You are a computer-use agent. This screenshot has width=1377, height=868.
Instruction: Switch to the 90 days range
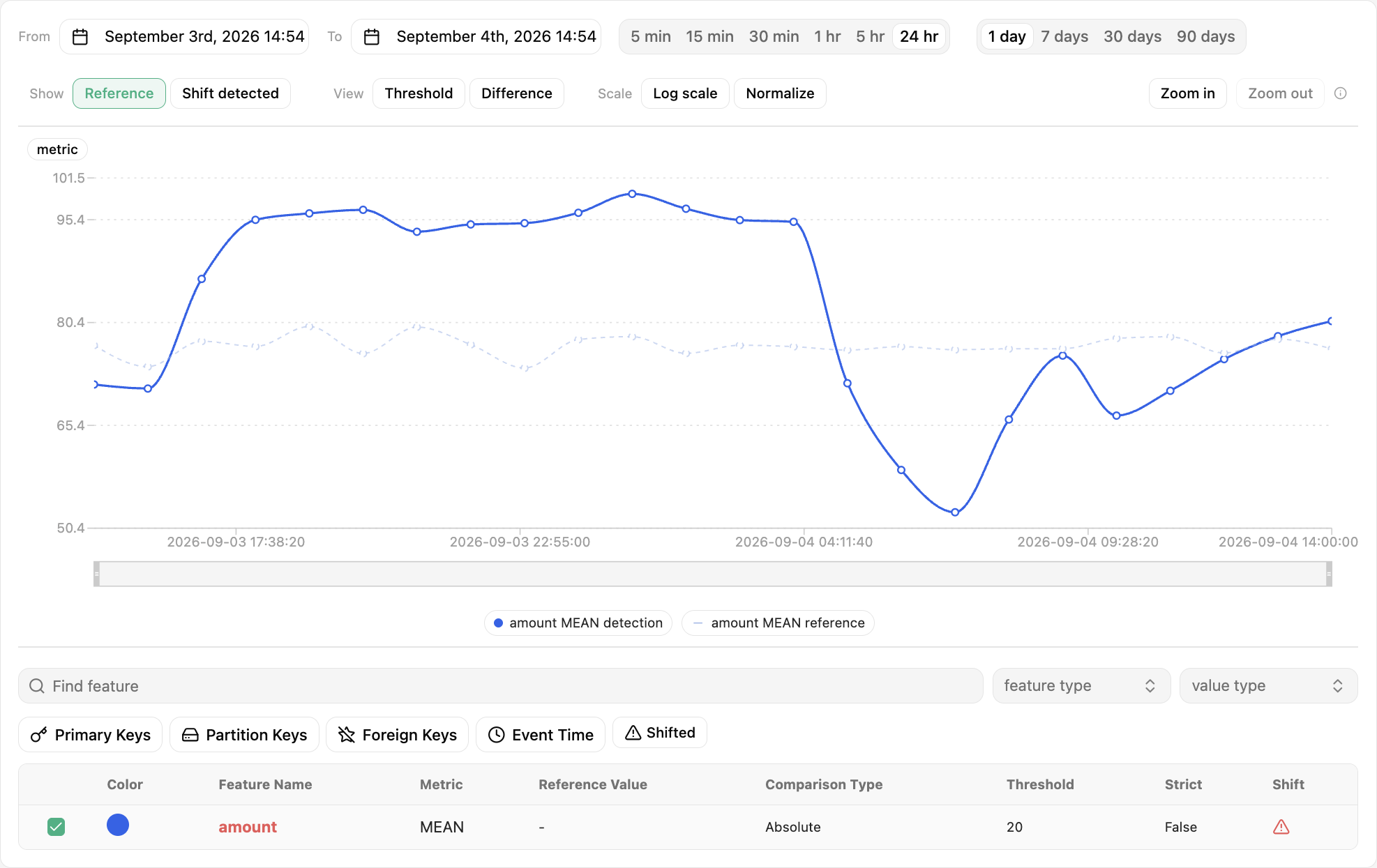[x=1205, y=37]
